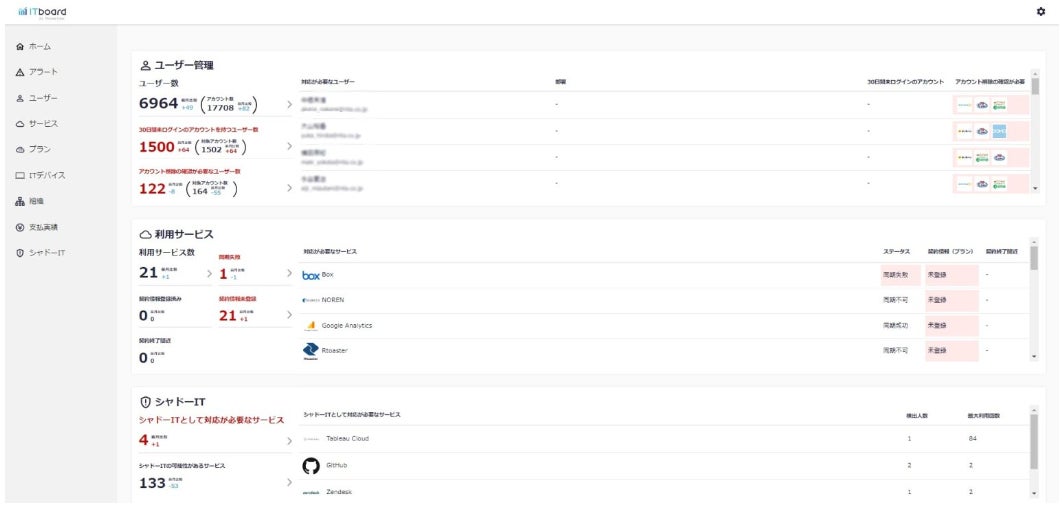The width and height of the screenshot is (1062, 508).
Task: Click the shadow IT table scrollbar thumb
Action: click(1034, 441)
